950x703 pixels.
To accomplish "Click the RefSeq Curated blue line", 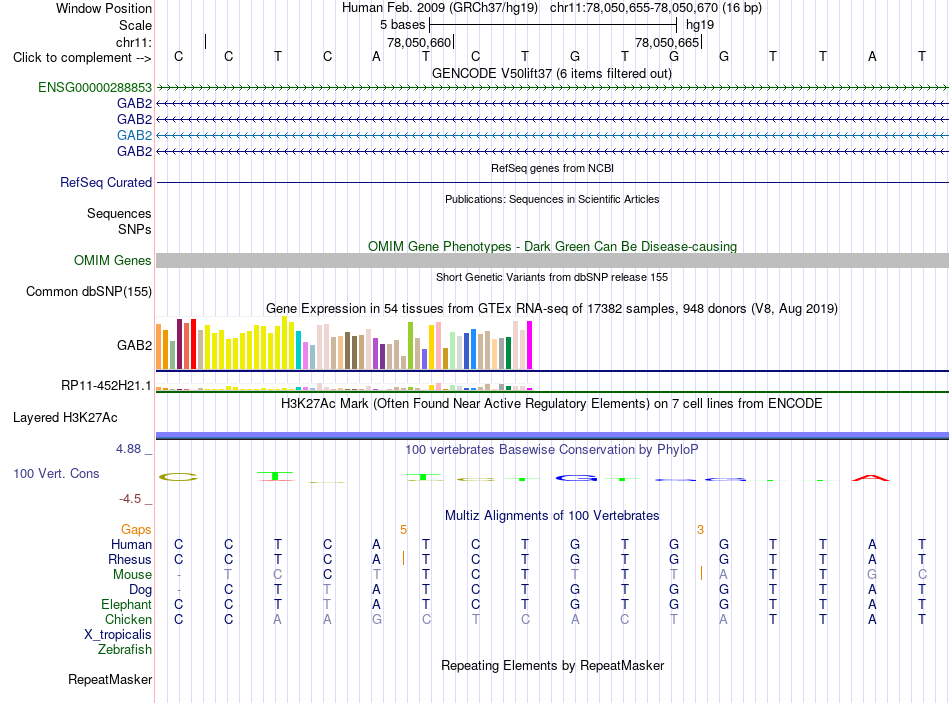I will tap(552, 182).
